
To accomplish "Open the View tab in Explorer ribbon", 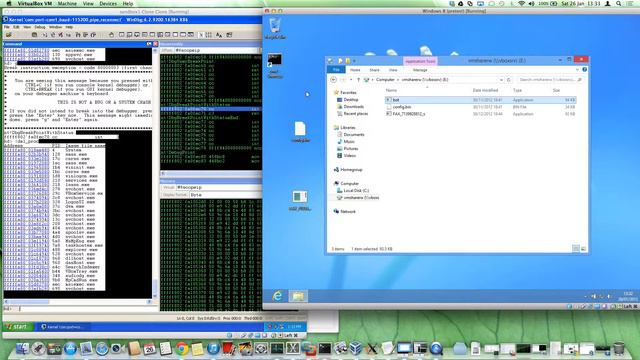I will click(393, 70).
